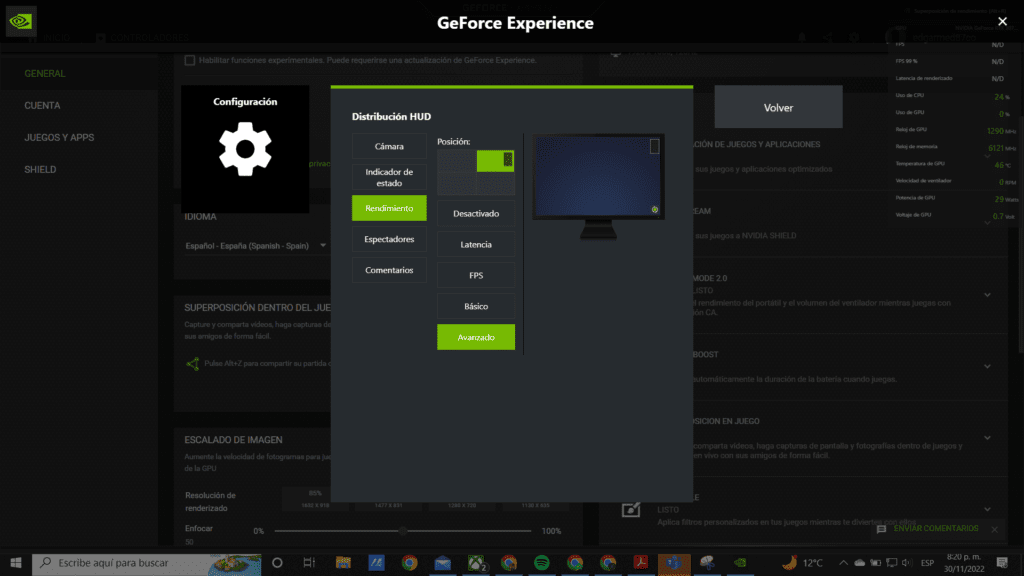The image size is (1024, 576).
Task: Choose the Básico performance mode
Action: (476, 306)
